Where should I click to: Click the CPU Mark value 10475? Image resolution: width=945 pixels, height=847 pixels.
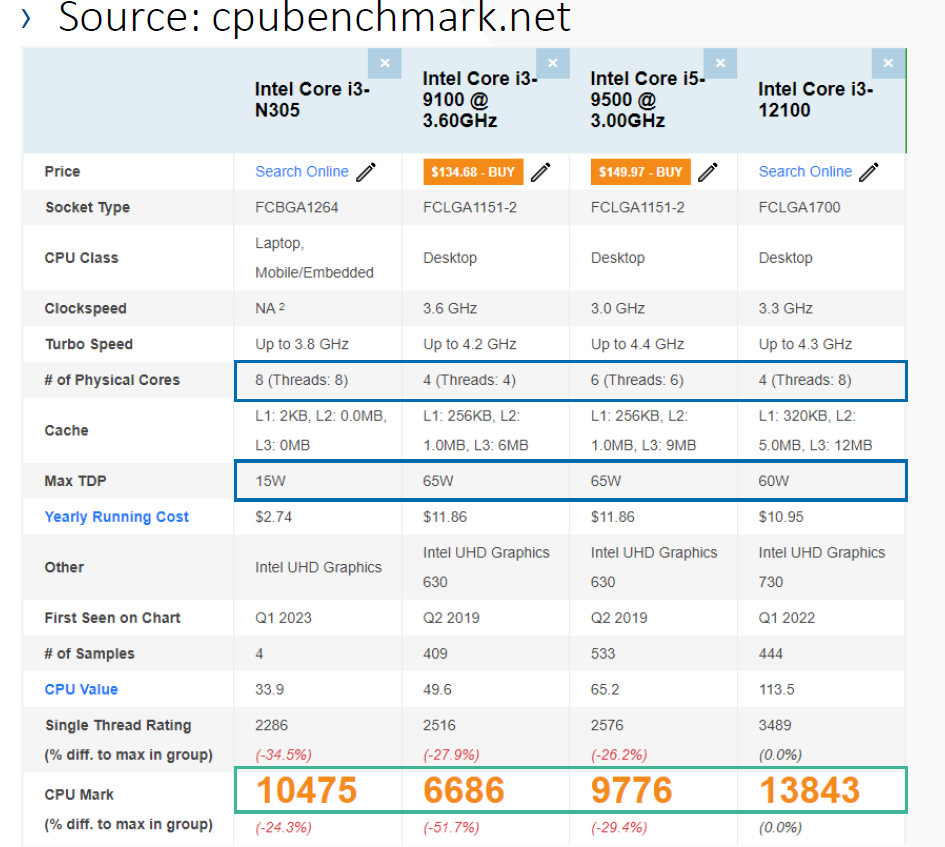[x=306, y=790]
